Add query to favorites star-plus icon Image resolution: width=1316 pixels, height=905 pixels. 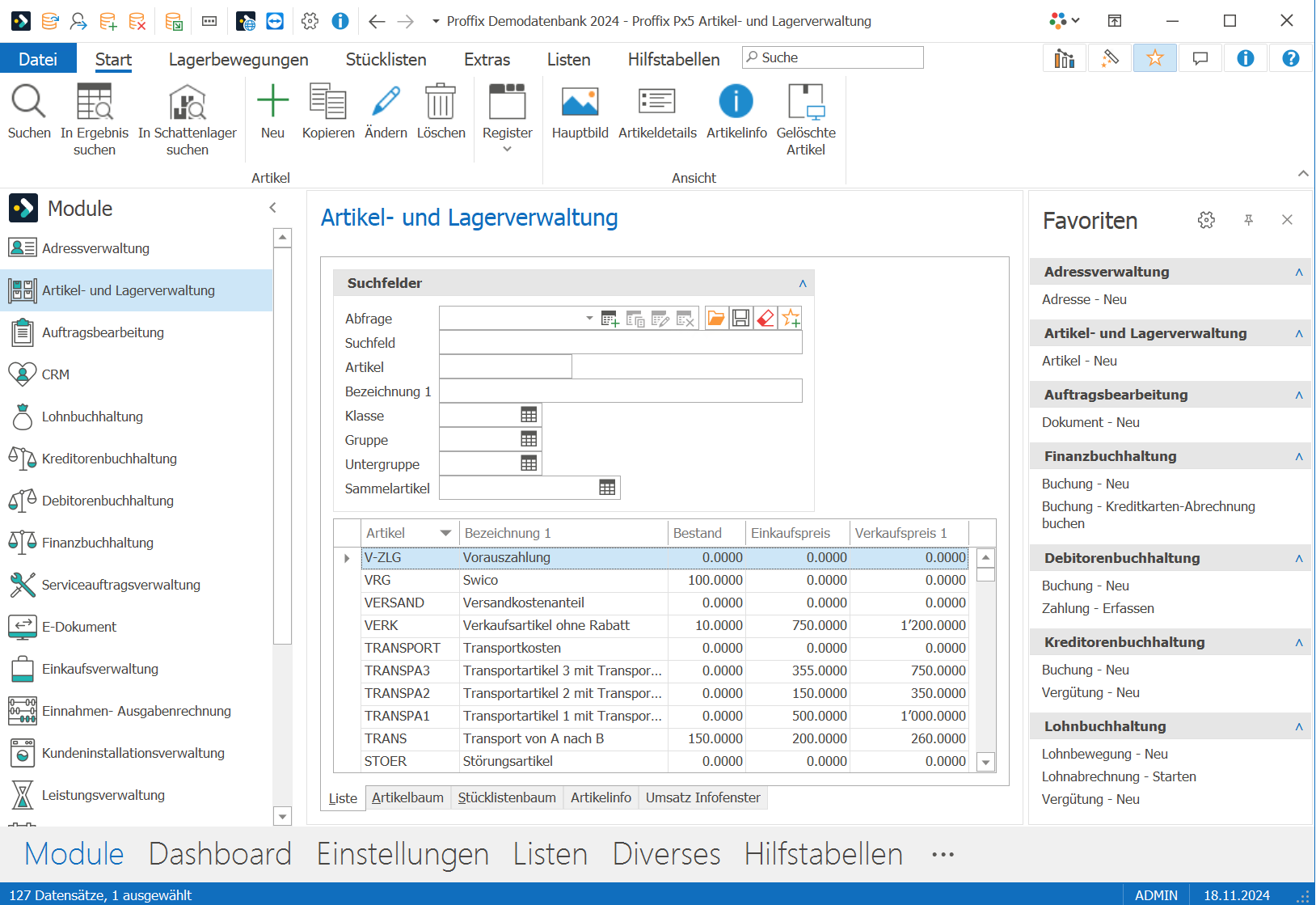click(791, 319)
